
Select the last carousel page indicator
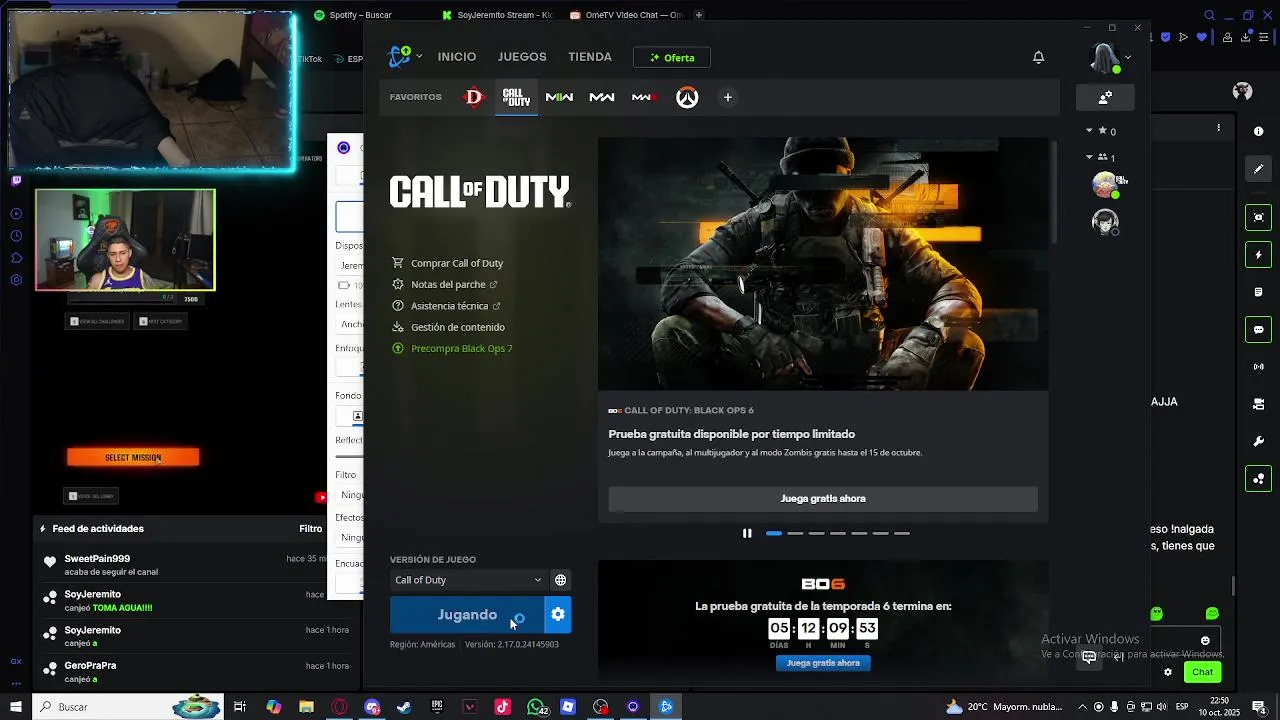902,533
